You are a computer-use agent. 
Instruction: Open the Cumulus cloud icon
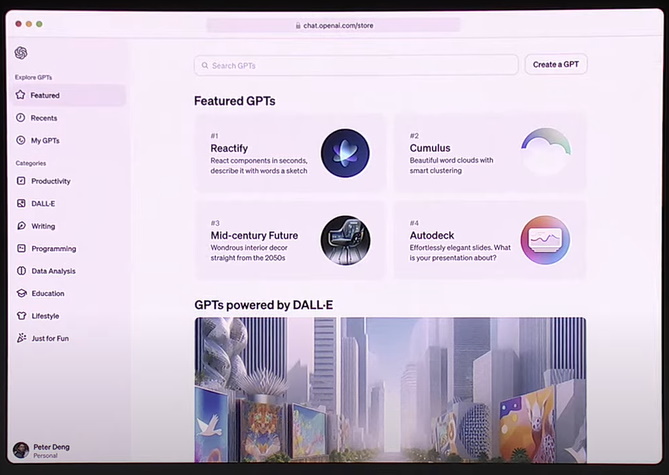click(x=545, y=153)
